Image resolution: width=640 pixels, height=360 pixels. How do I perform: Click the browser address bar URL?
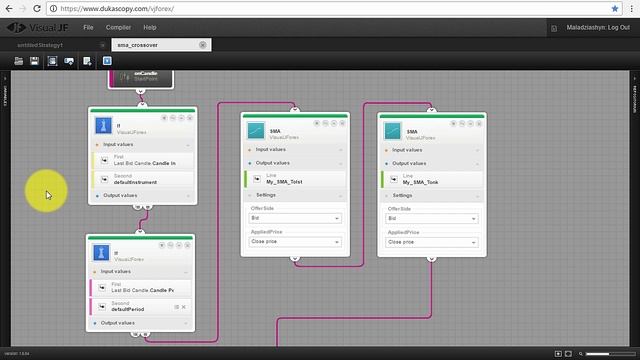click(118, 9)
